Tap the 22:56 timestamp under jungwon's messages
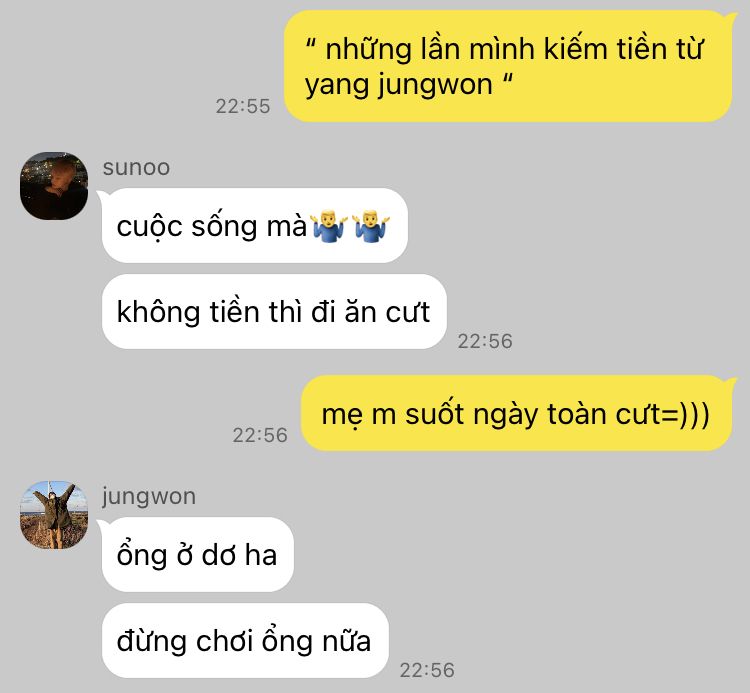 (427, 670)
